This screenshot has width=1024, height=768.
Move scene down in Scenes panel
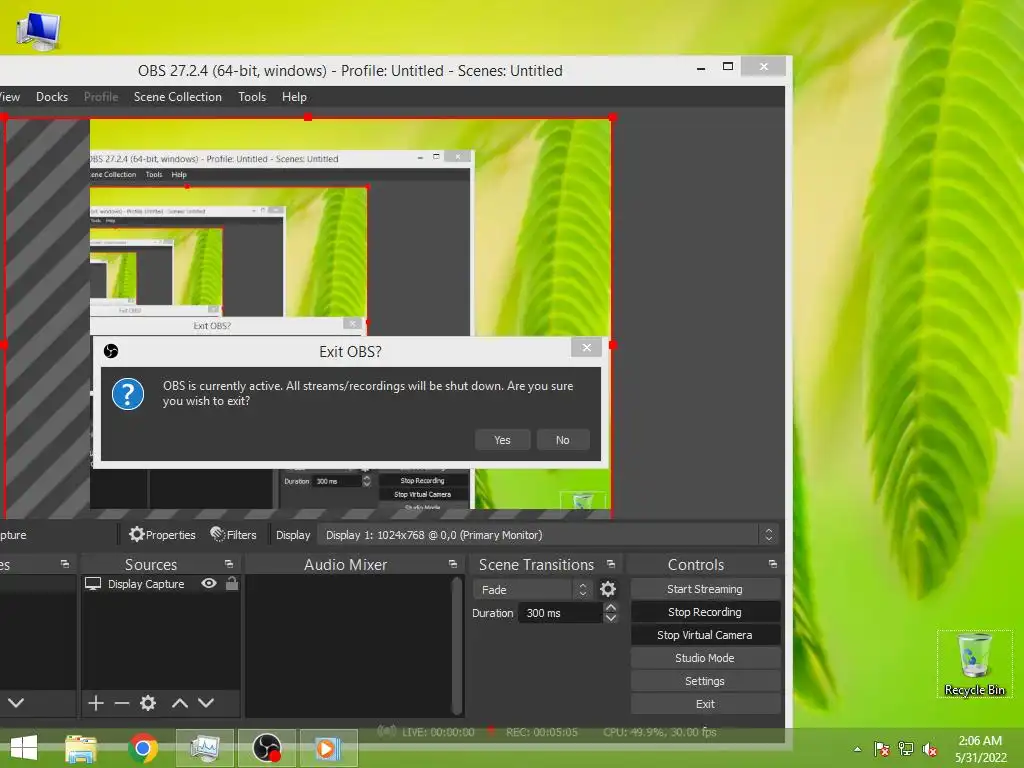point(16,703)
